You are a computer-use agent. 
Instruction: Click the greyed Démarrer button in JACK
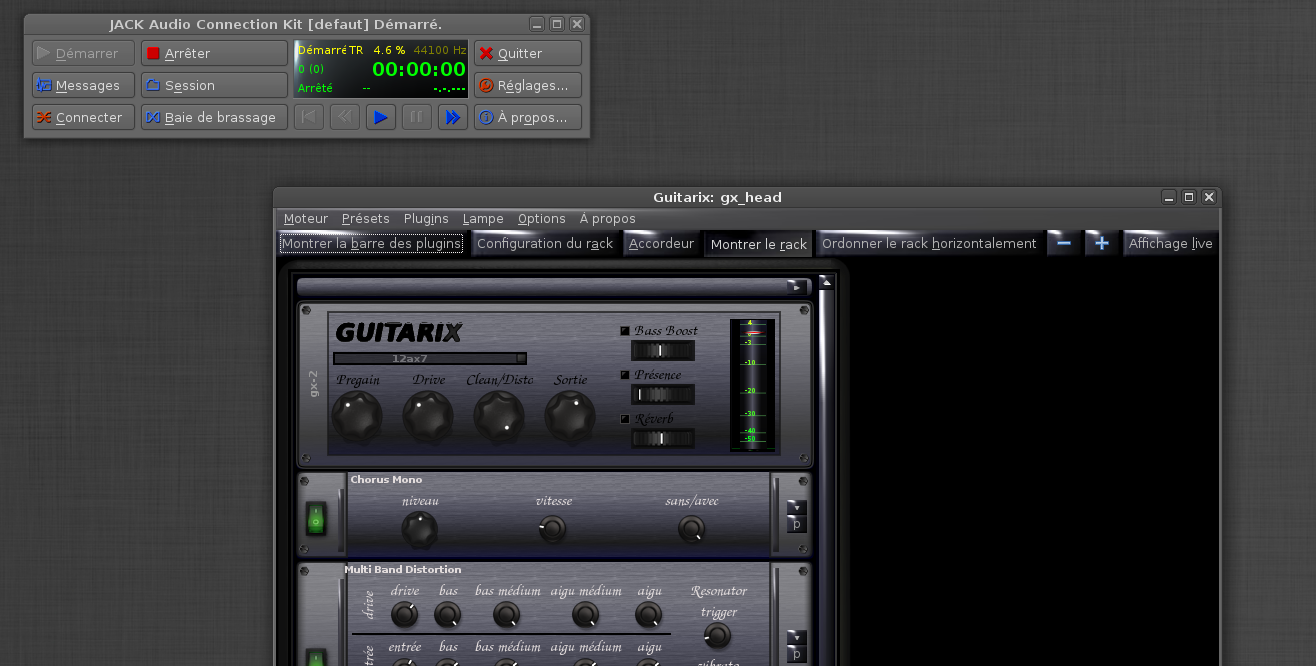(83, 53)
